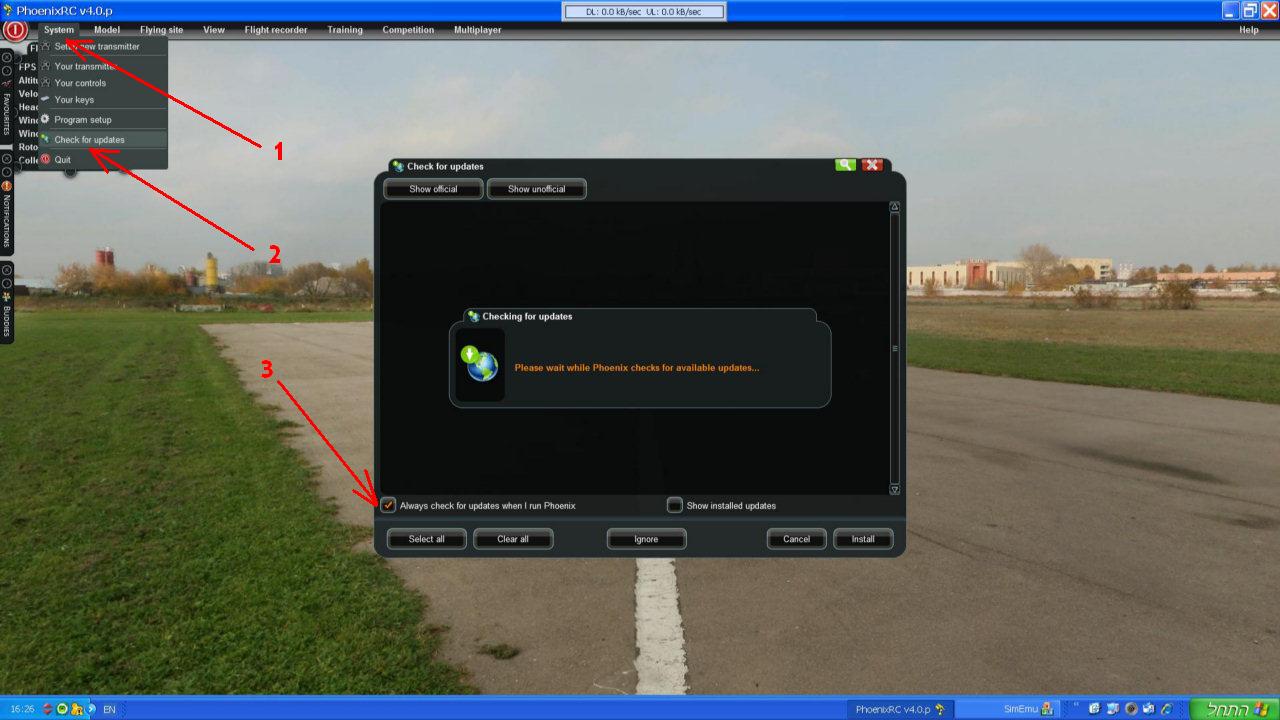
Task: Click the update list scrollbar handle
Action: tap(895, 348)
